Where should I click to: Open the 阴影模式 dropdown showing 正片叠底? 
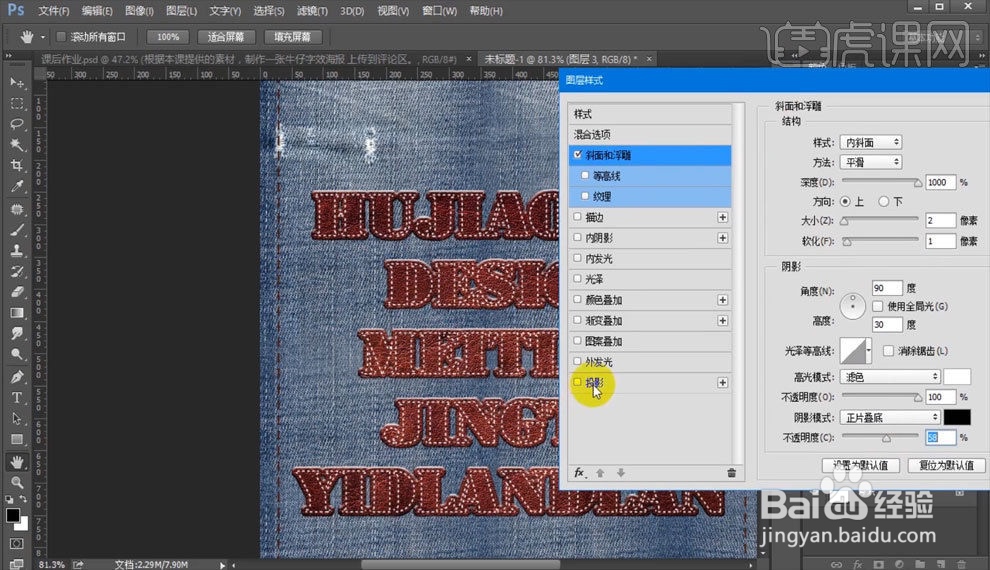point(890,417)
